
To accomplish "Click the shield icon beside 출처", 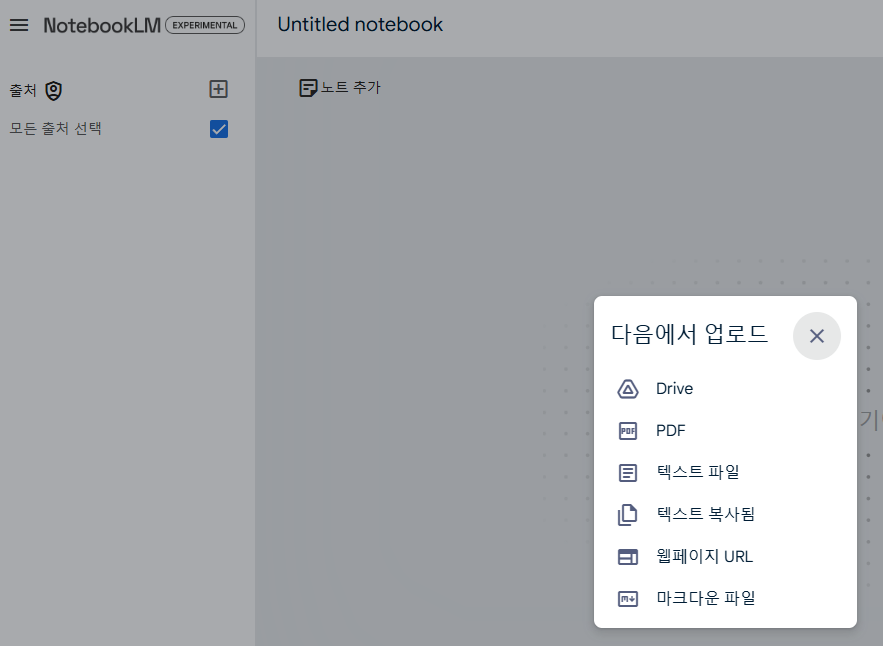I will click(x=54, y=91).
